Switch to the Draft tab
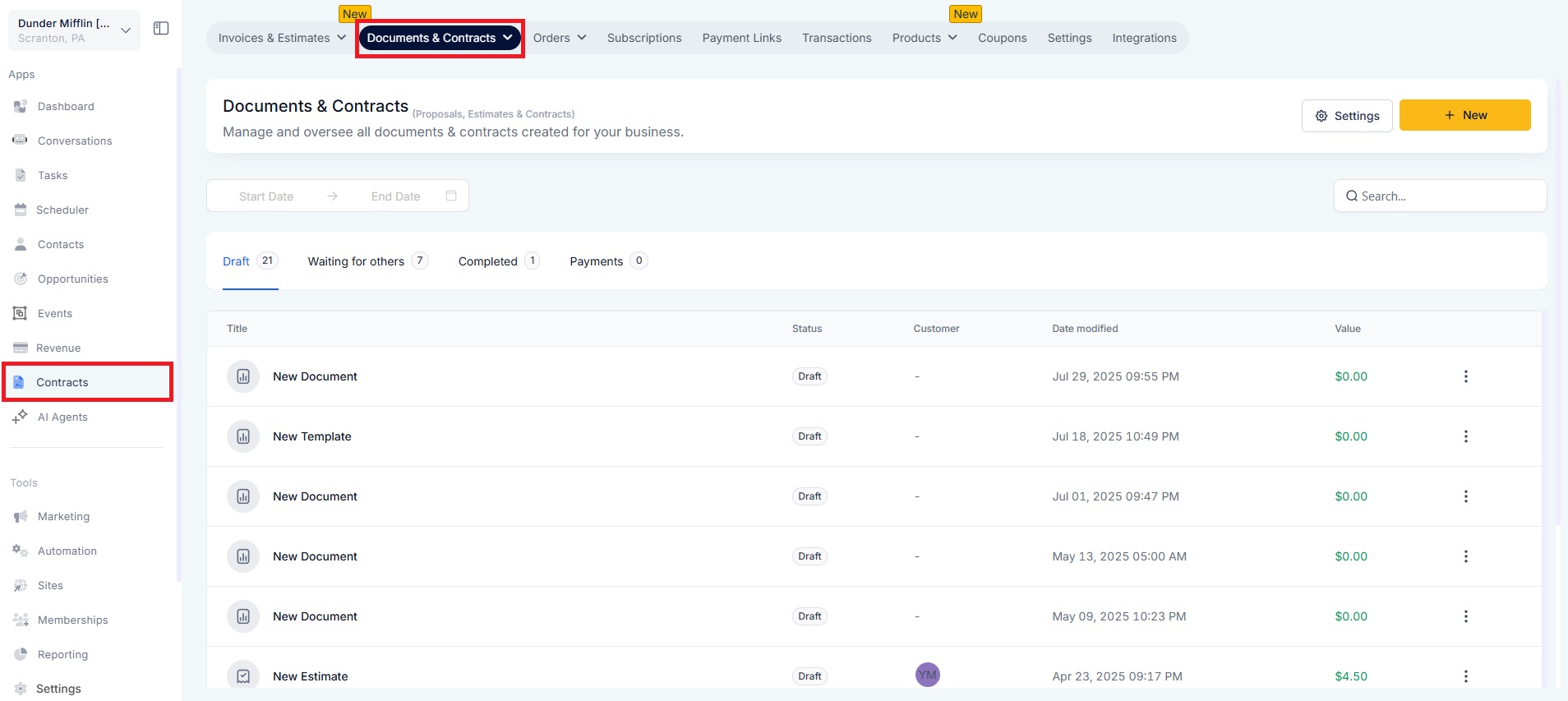 [251, 261]
